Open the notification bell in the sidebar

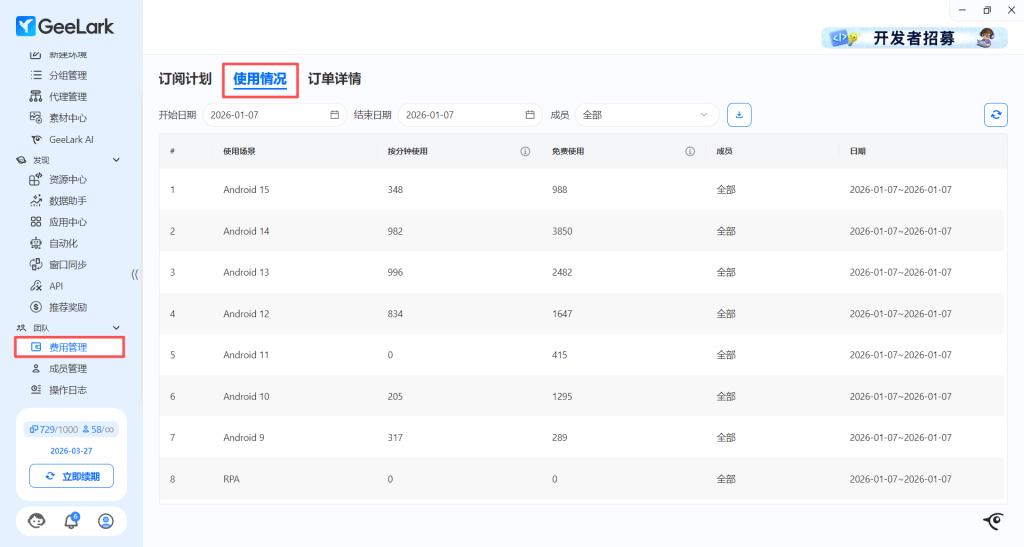(71, 521)
